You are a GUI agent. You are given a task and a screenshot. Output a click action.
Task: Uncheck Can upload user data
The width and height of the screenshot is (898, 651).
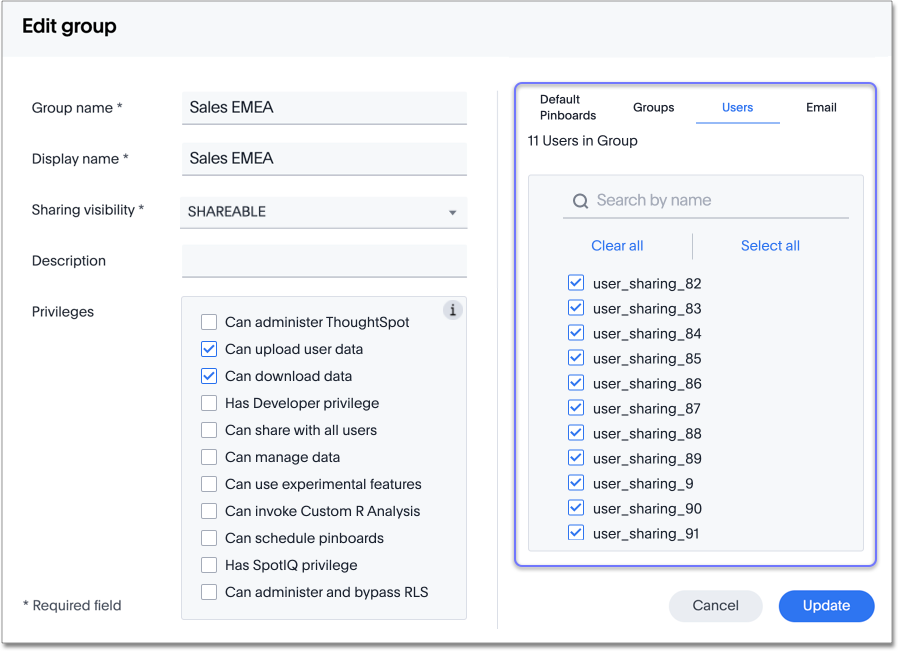[x=209, y=349]
